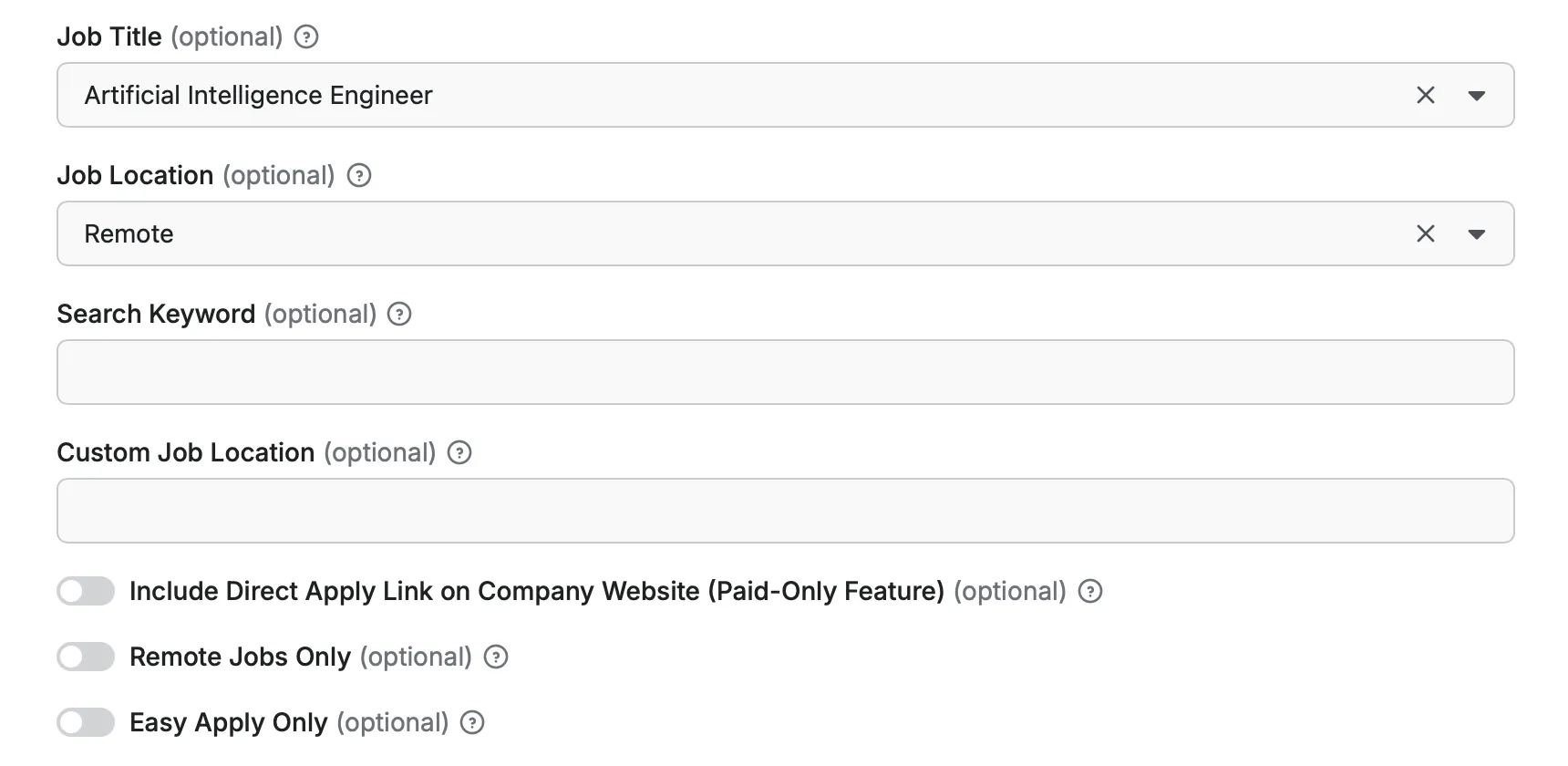Toggle the Easy Apply Only switch
The width and height of the screenshot is (1568, 766).
point(86,723)
